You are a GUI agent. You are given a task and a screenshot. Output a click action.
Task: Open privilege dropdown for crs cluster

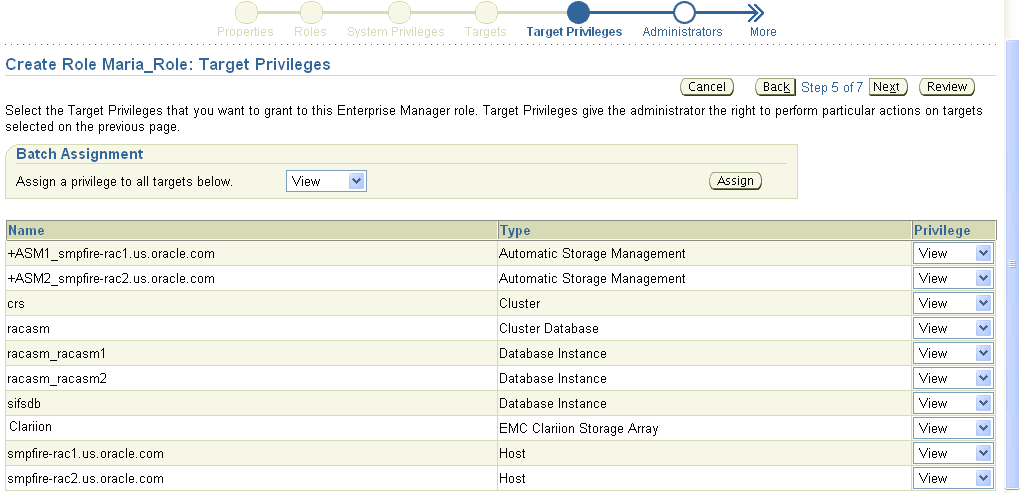[952, 303]
